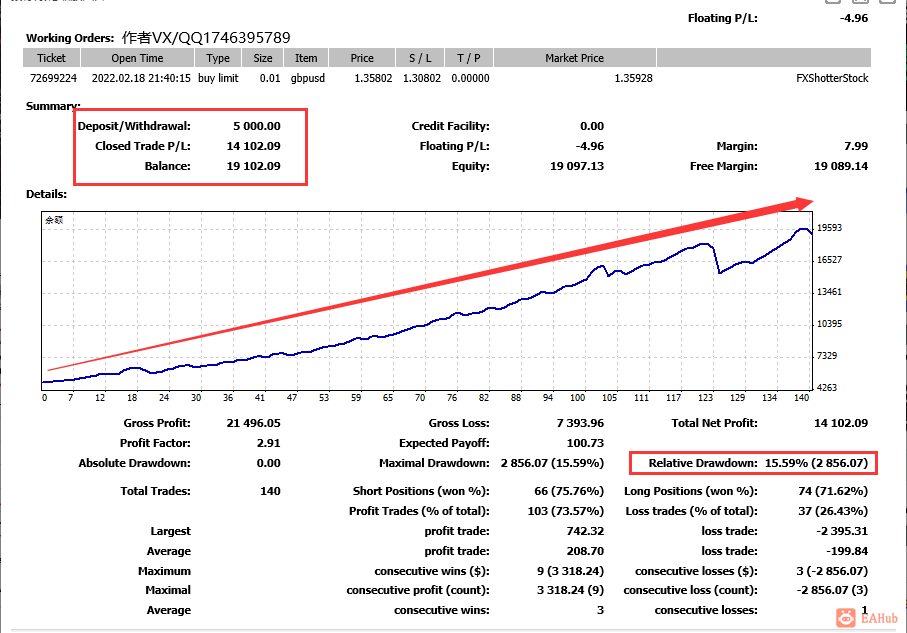This screenshot has height=633, width=907.
Task: Click the stop loss value 1.30802
Action: coord(422,78)
